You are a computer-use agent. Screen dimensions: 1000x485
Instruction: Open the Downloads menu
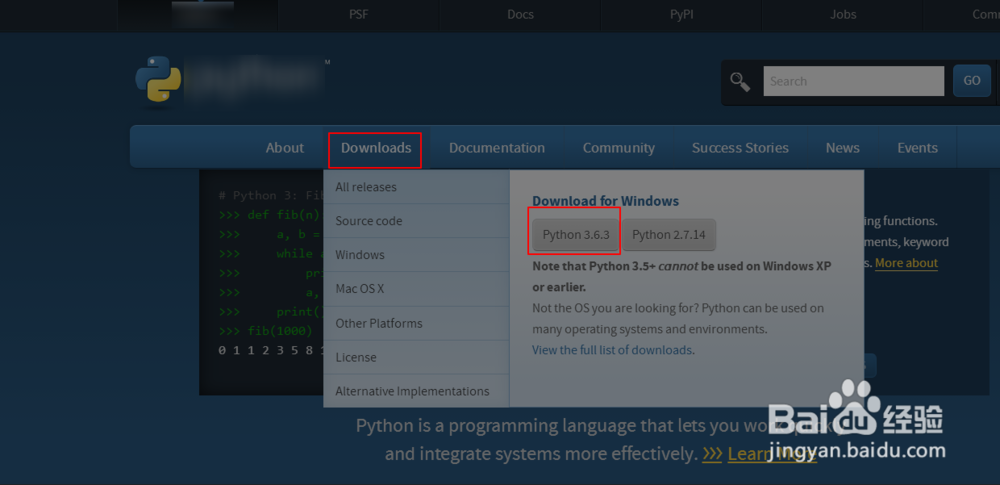pyautogui.click(x=376, y=147)
